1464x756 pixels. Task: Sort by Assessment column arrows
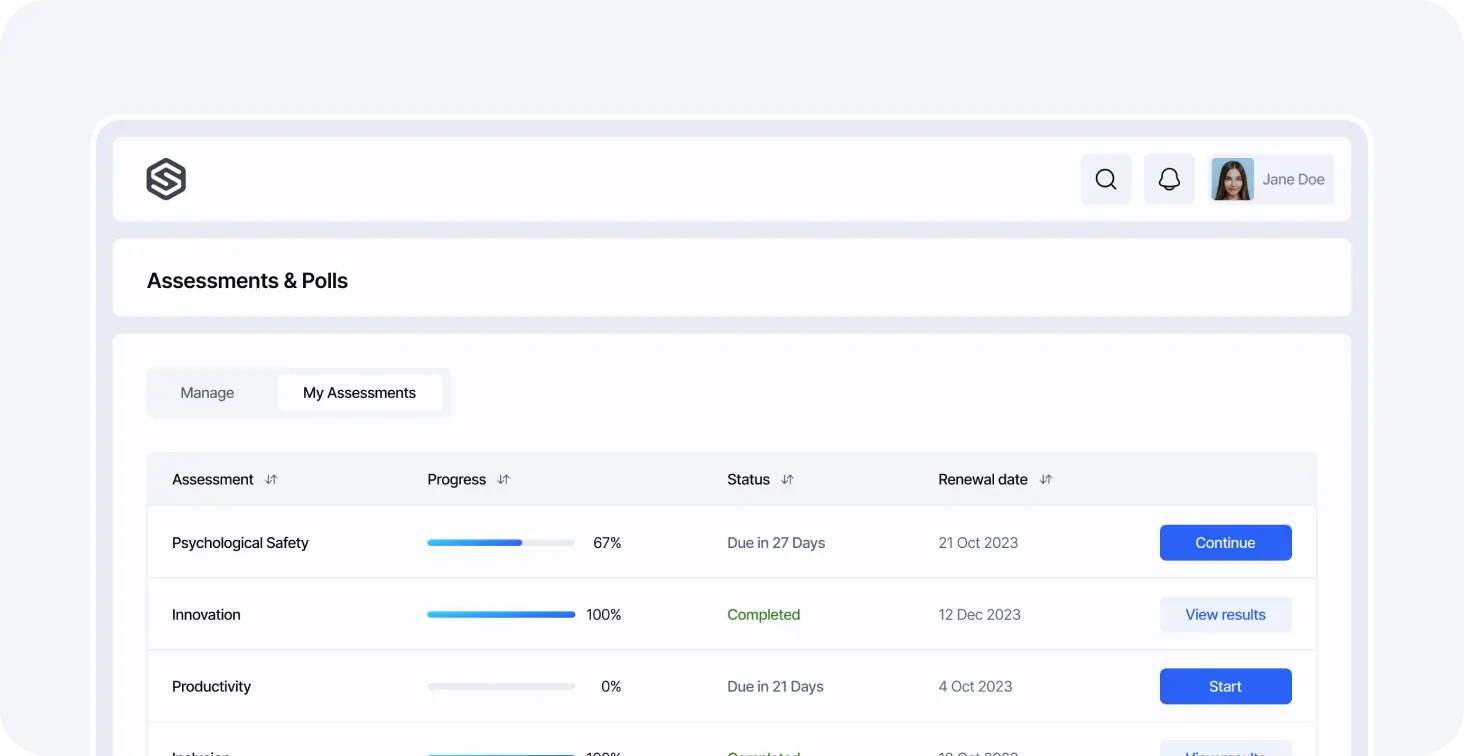[271, 480]
